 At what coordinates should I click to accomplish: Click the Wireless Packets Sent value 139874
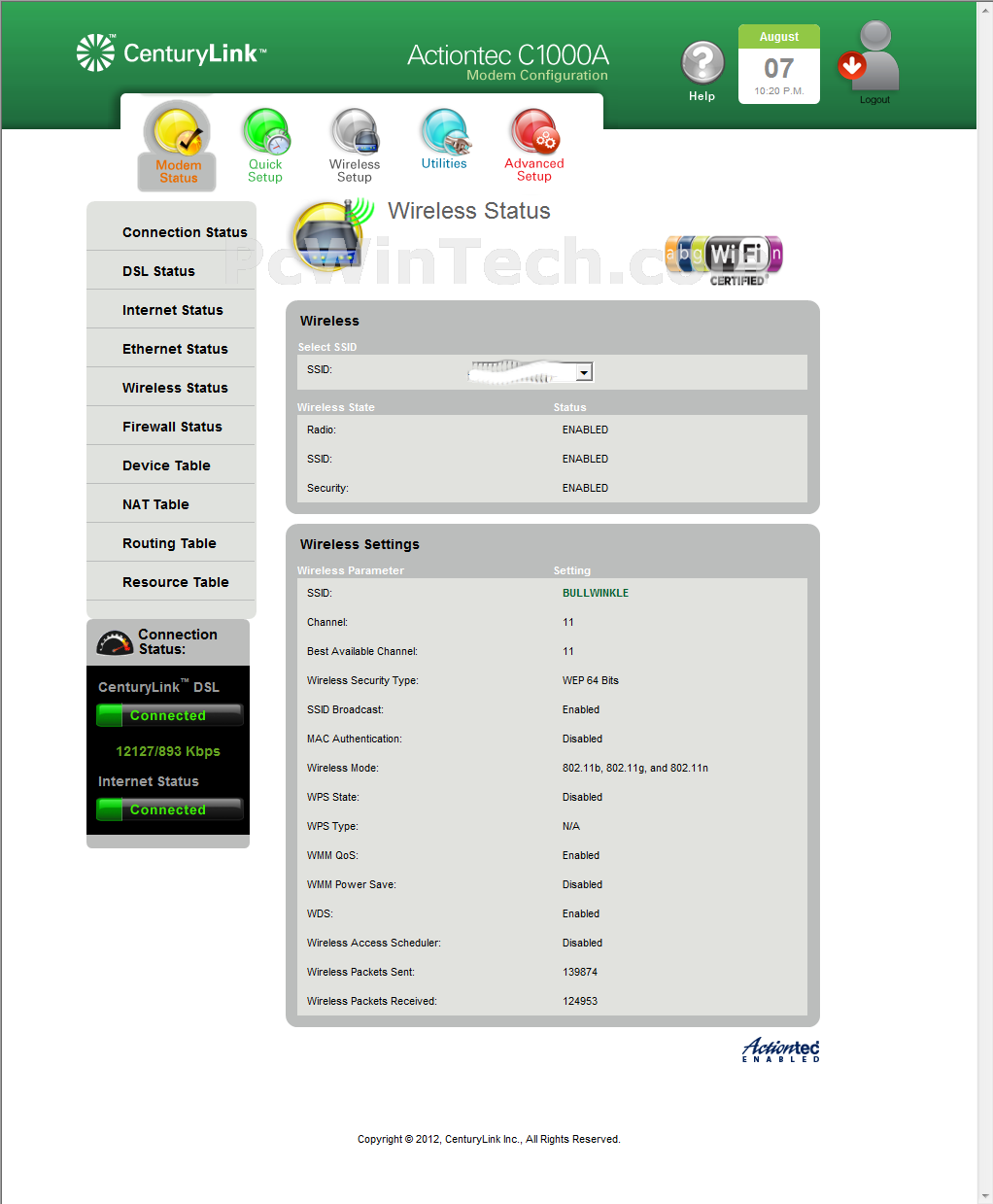pos(580,972)
